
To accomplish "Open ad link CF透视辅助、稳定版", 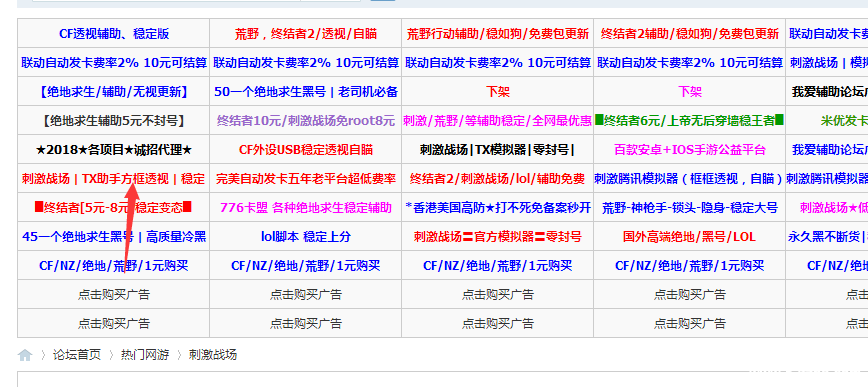I will coord(114,34).
